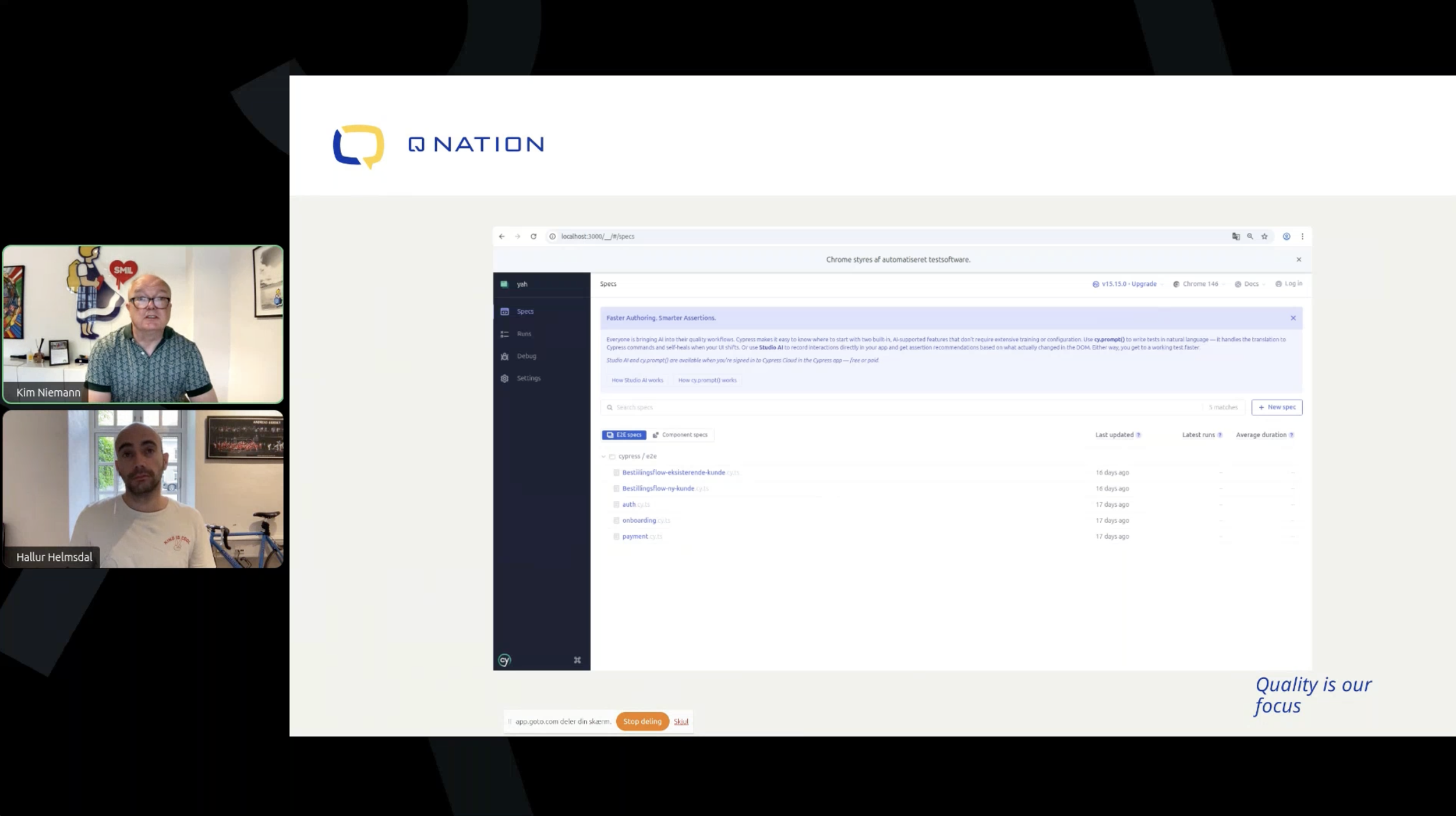Click the Log in button
1456x816 pixels.
point(1289,284)
